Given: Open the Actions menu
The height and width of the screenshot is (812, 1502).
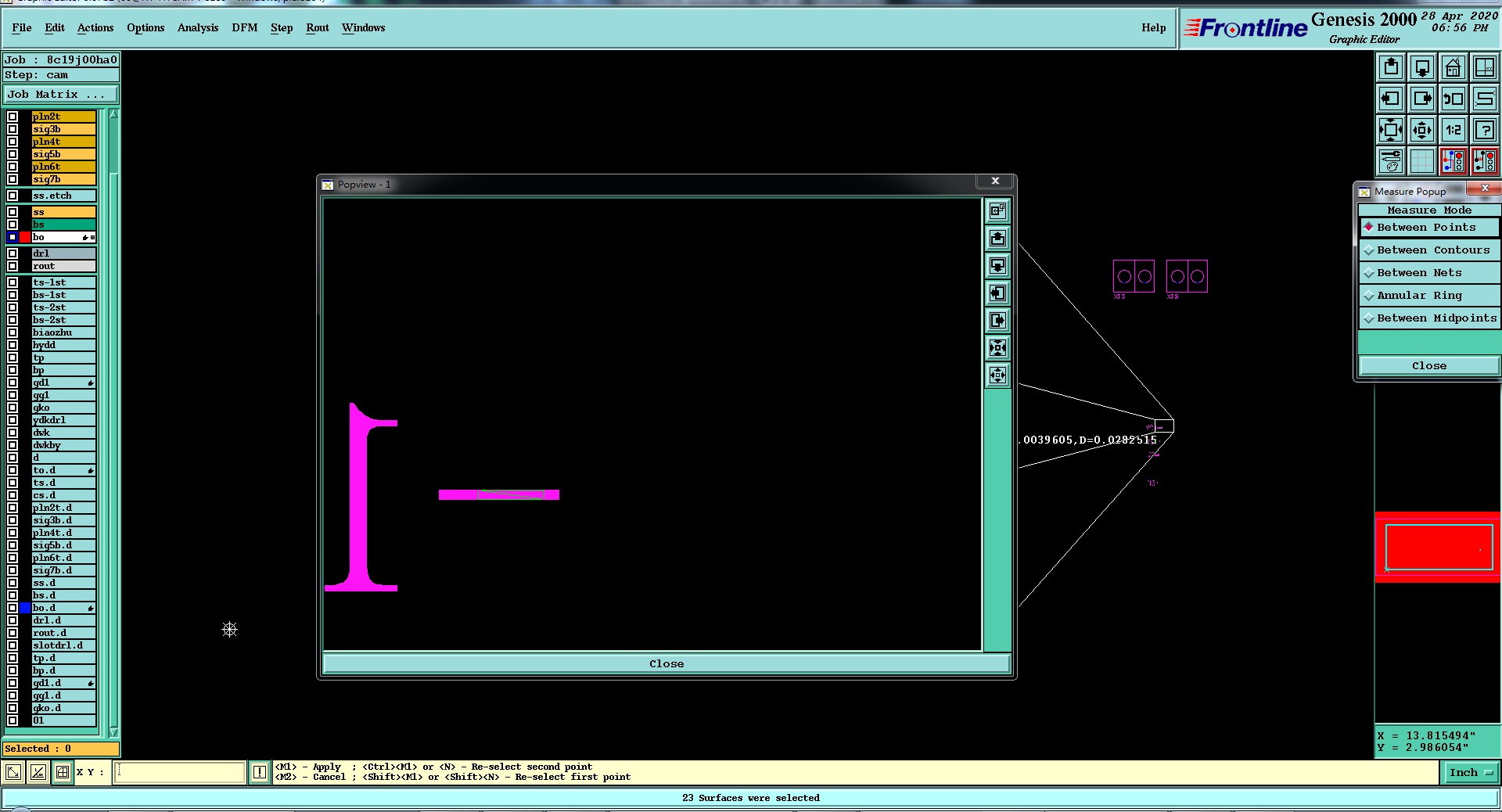Looking at the screenshot, I should point(95,27).
